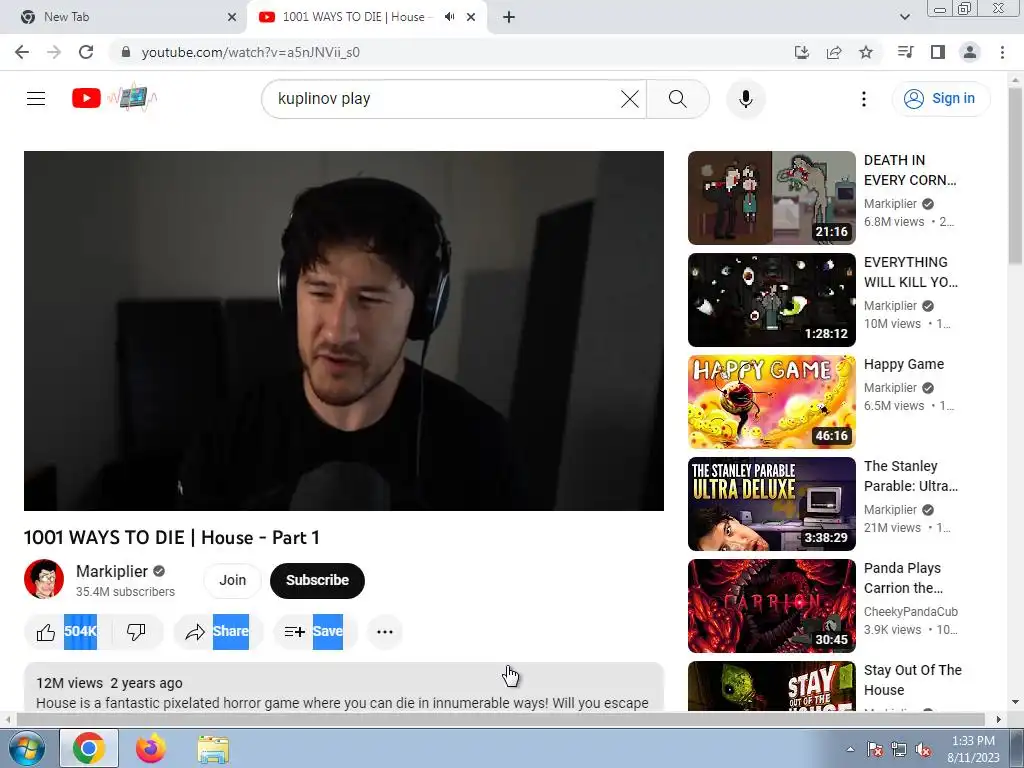
Task: Open Happy Game video thumbnail
Action: [x=771, y=402]
